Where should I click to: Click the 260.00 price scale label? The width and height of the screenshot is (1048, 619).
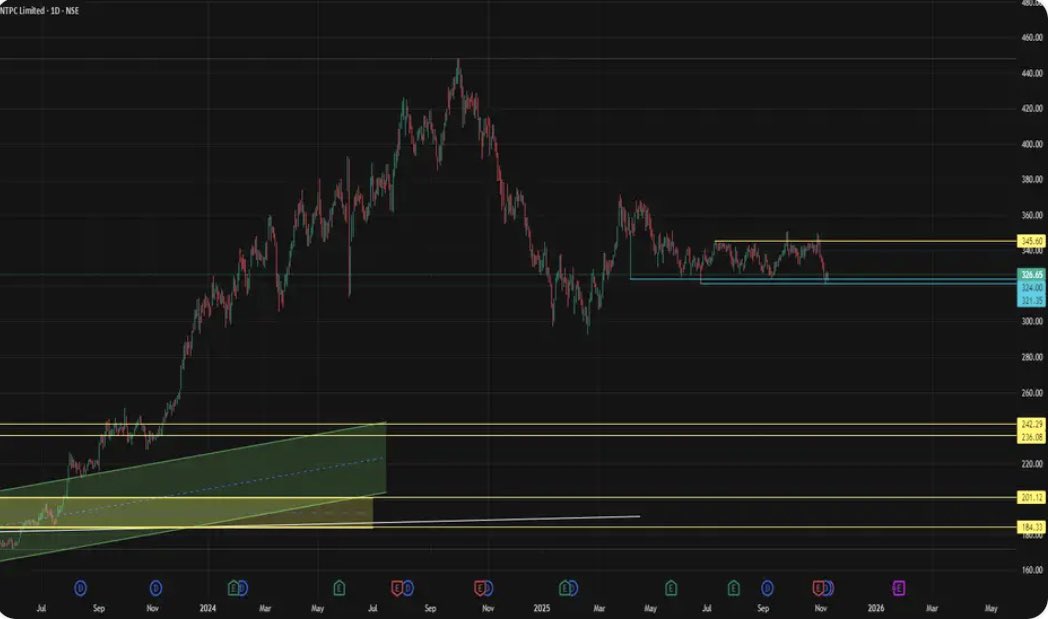pyautogui.click(x=1032, y=393)
